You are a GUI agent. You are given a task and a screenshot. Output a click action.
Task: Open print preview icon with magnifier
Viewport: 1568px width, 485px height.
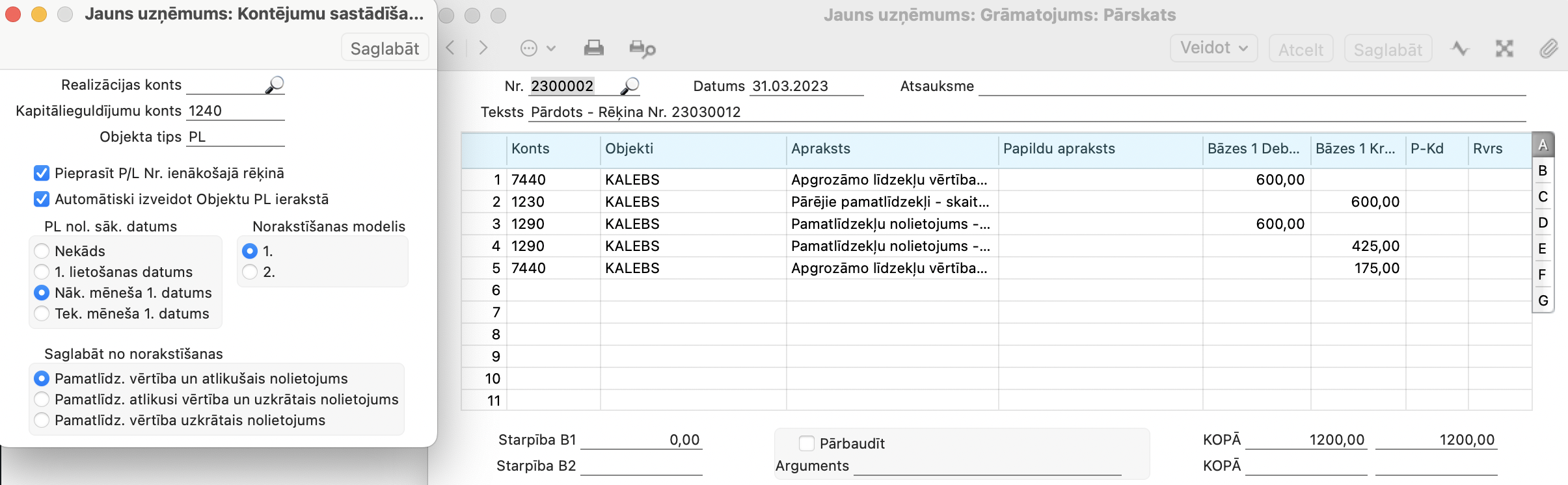click(x=642, y=49)
